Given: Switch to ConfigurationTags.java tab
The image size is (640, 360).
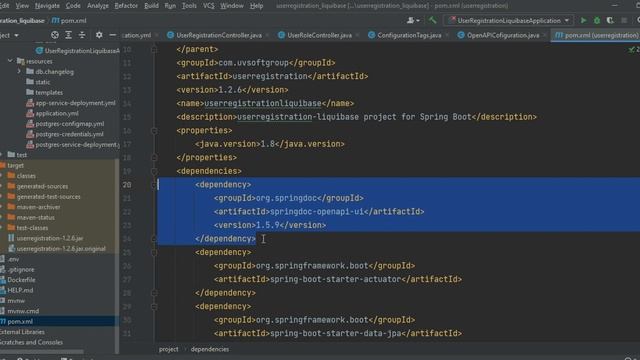Looking at the screenshot, I should click(409, 36).
